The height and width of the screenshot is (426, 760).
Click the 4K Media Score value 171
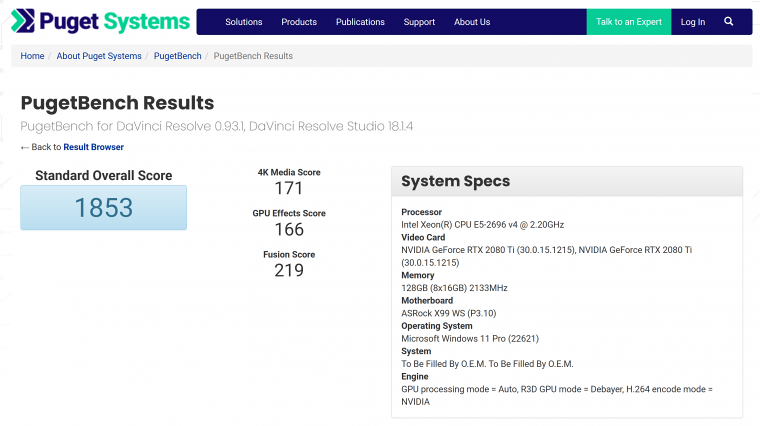[289, 188]
